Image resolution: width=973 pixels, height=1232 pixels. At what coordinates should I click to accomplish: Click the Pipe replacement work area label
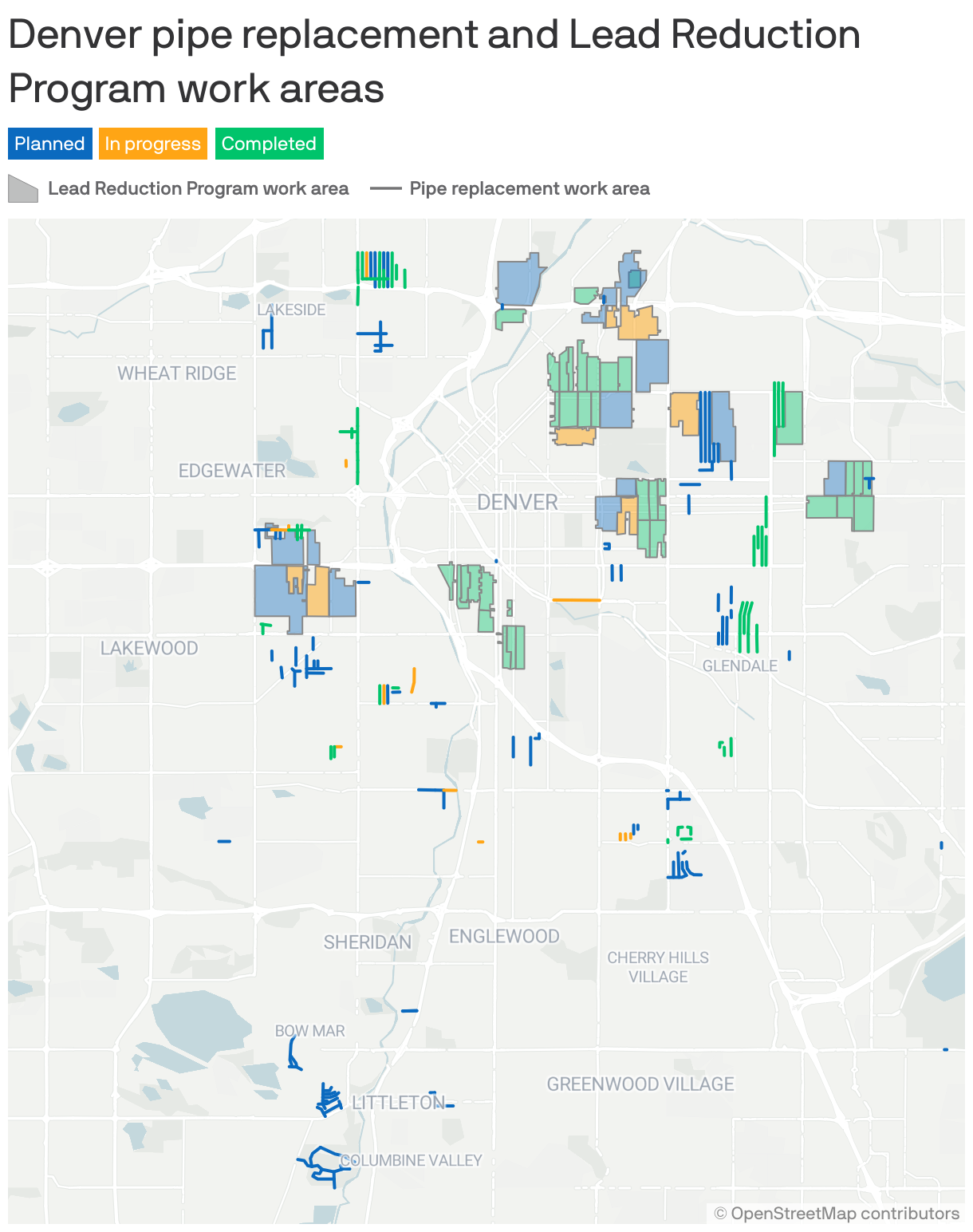(530, 189)
